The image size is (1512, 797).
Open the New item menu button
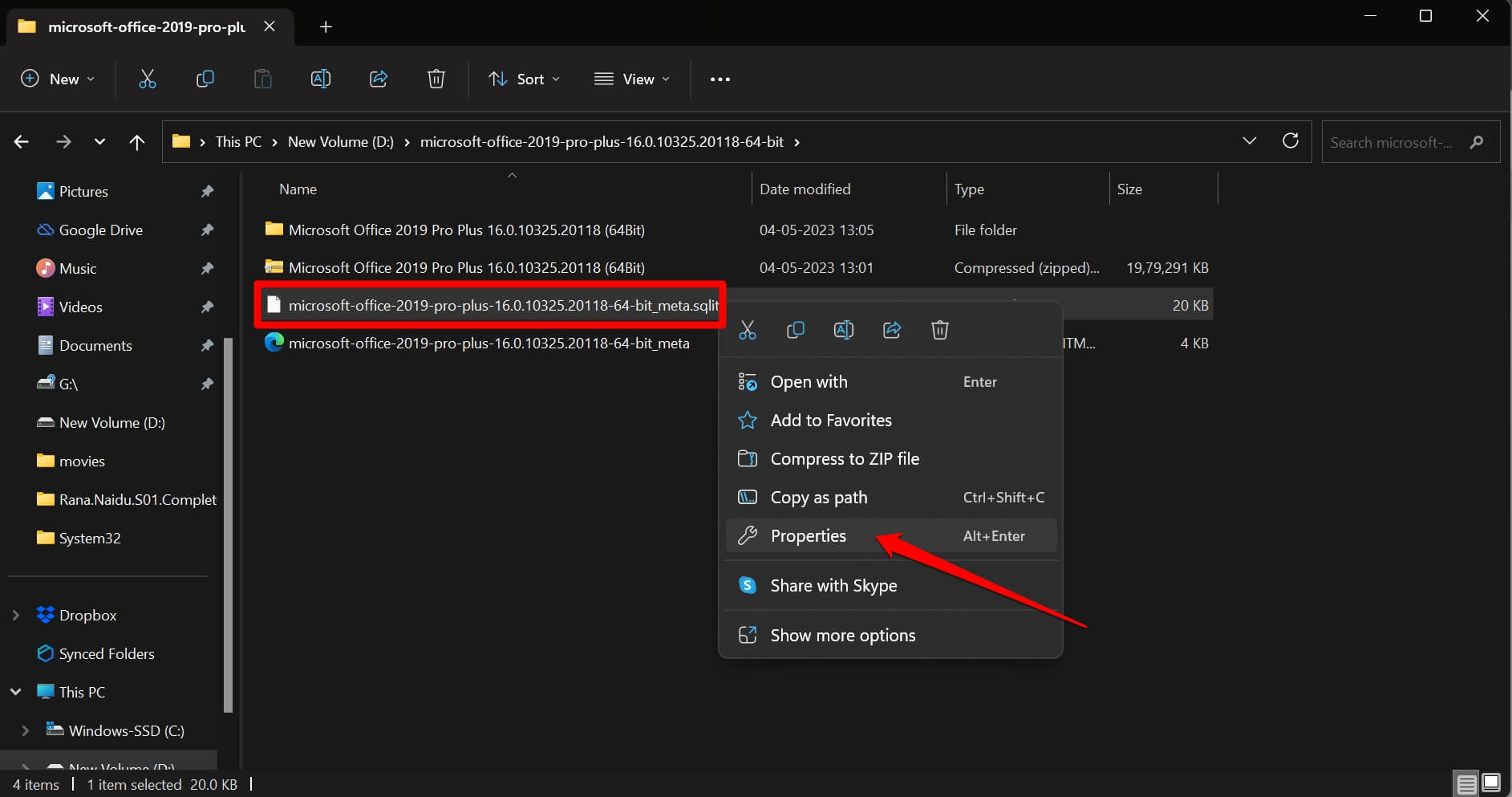click(x=57, y=79)
